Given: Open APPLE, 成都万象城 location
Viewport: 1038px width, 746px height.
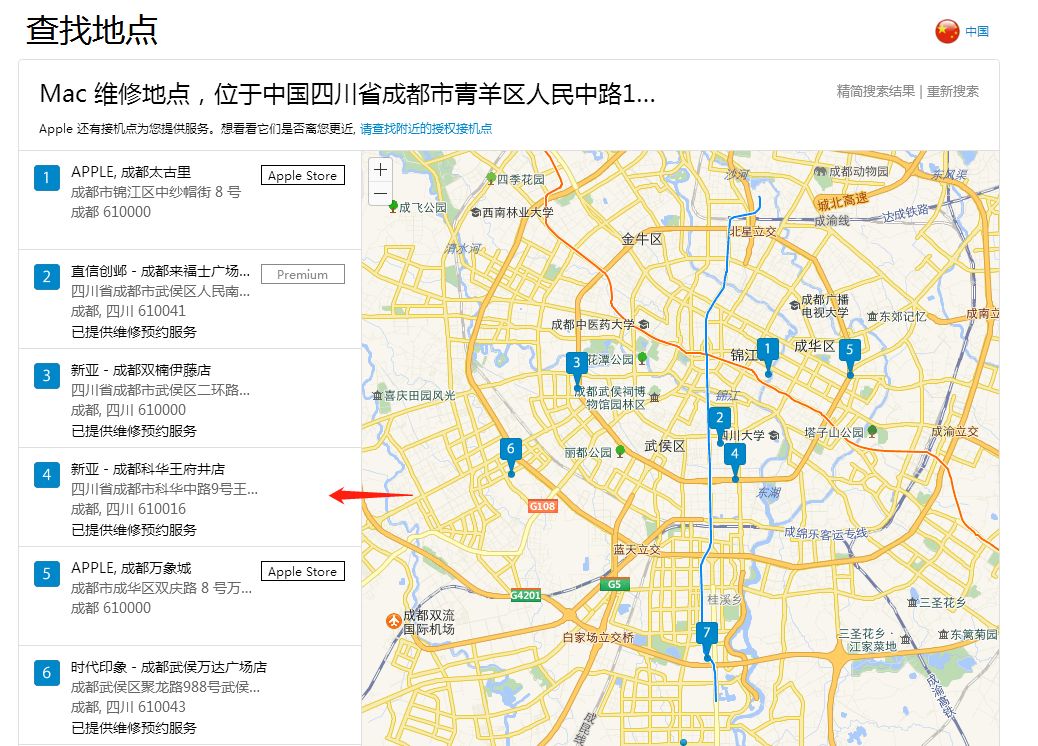Looking at the screenshot, I should pyautogui.click(x=131, y=568).
